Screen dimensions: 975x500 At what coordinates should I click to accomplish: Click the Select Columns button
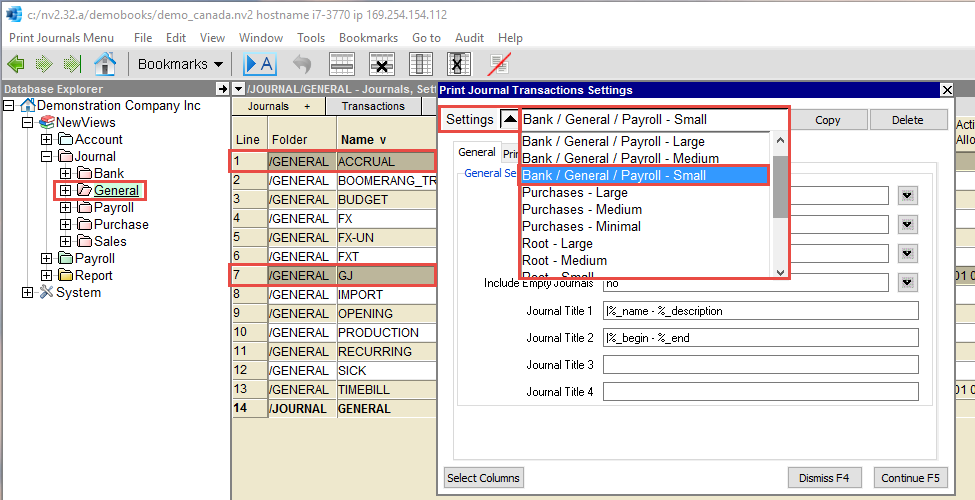click(483, 477)
